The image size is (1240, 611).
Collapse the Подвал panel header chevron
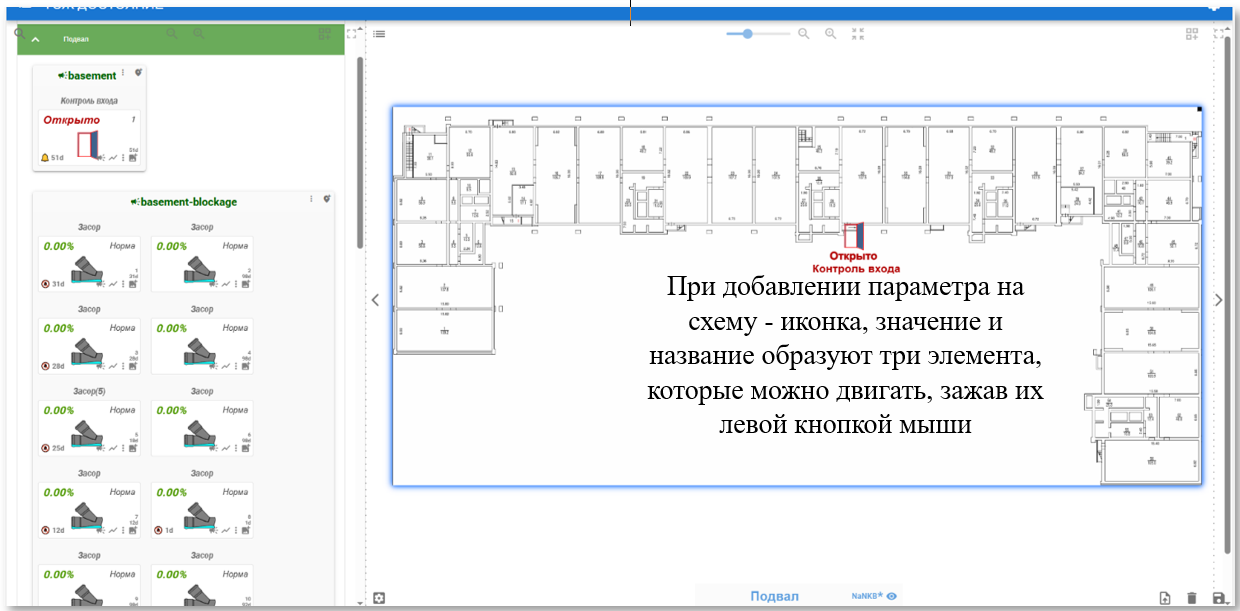pos(36,40)
